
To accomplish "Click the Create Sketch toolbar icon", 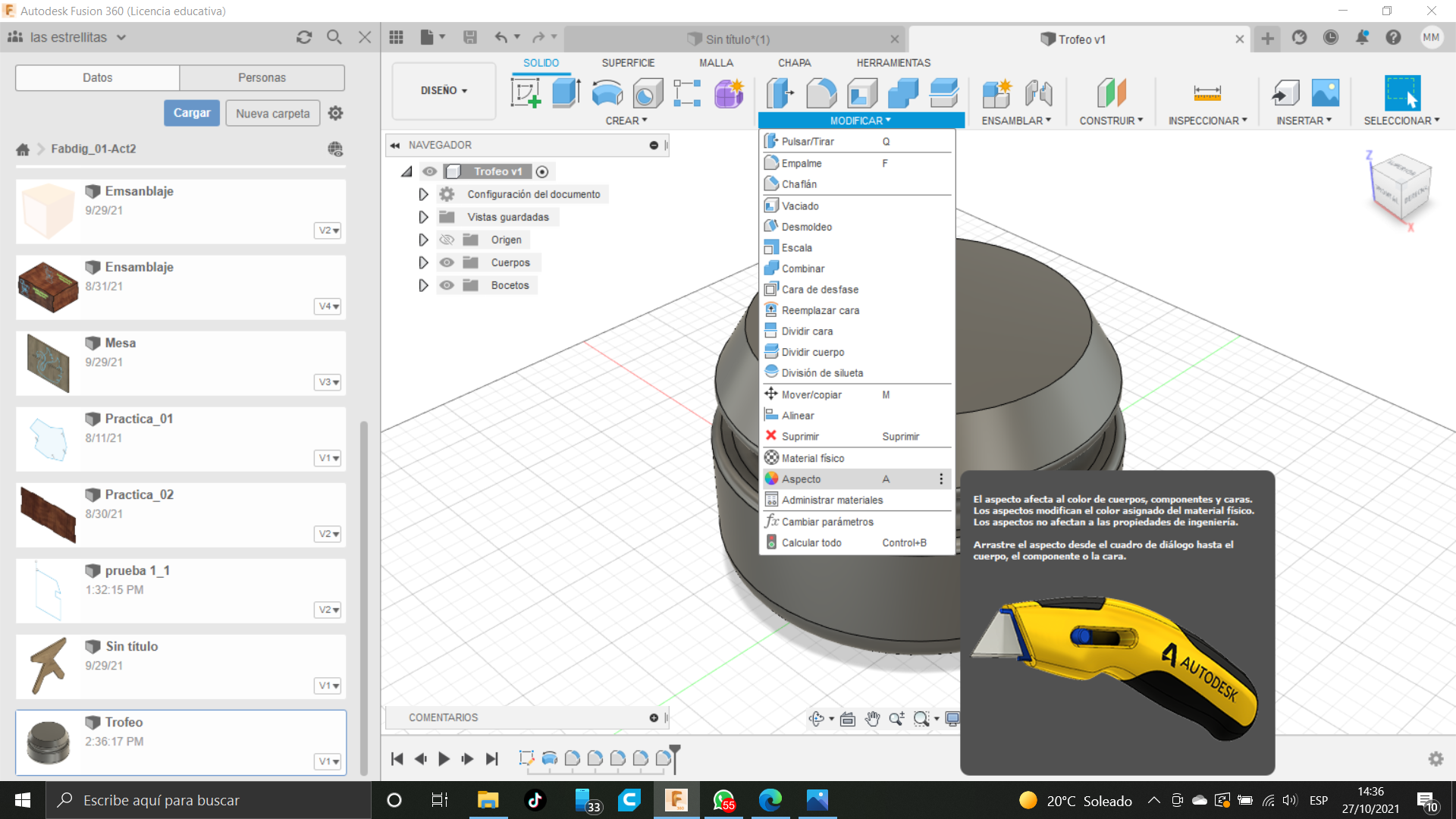I will pyautogui.click(x=526, y=93).
